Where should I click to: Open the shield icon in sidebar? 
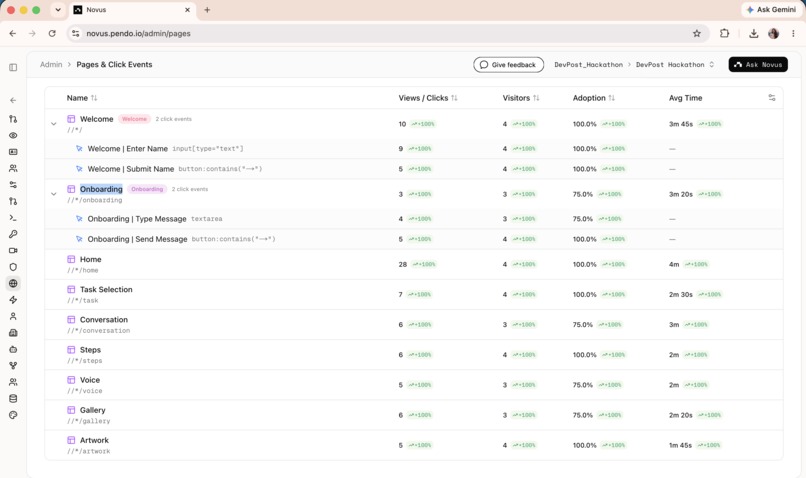point(13,267)
